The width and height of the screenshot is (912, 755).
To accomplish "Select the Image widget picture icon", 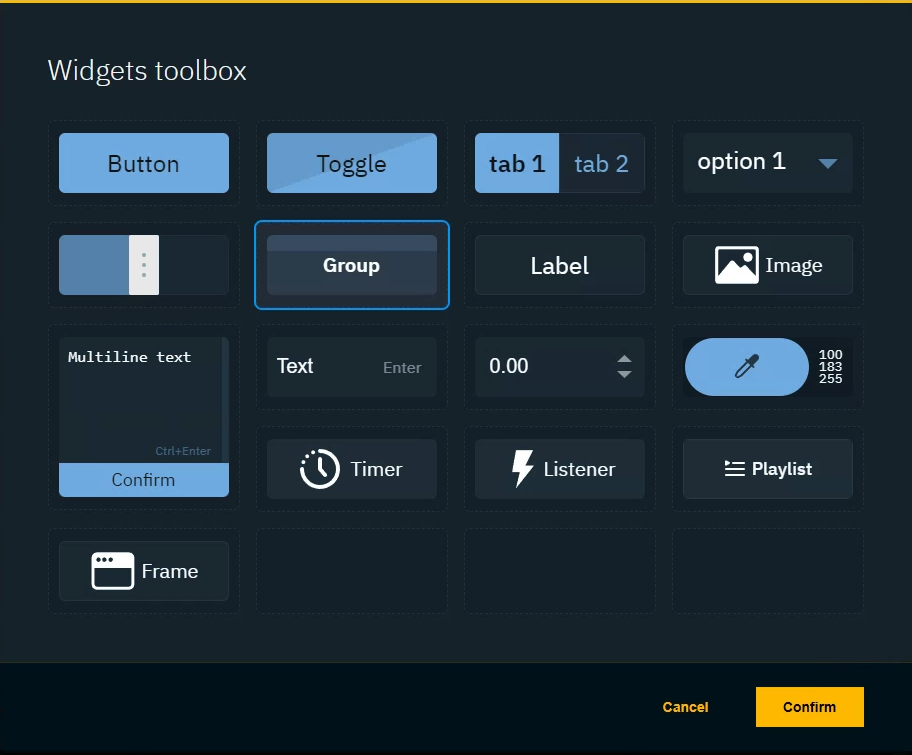I will (736, 265).
